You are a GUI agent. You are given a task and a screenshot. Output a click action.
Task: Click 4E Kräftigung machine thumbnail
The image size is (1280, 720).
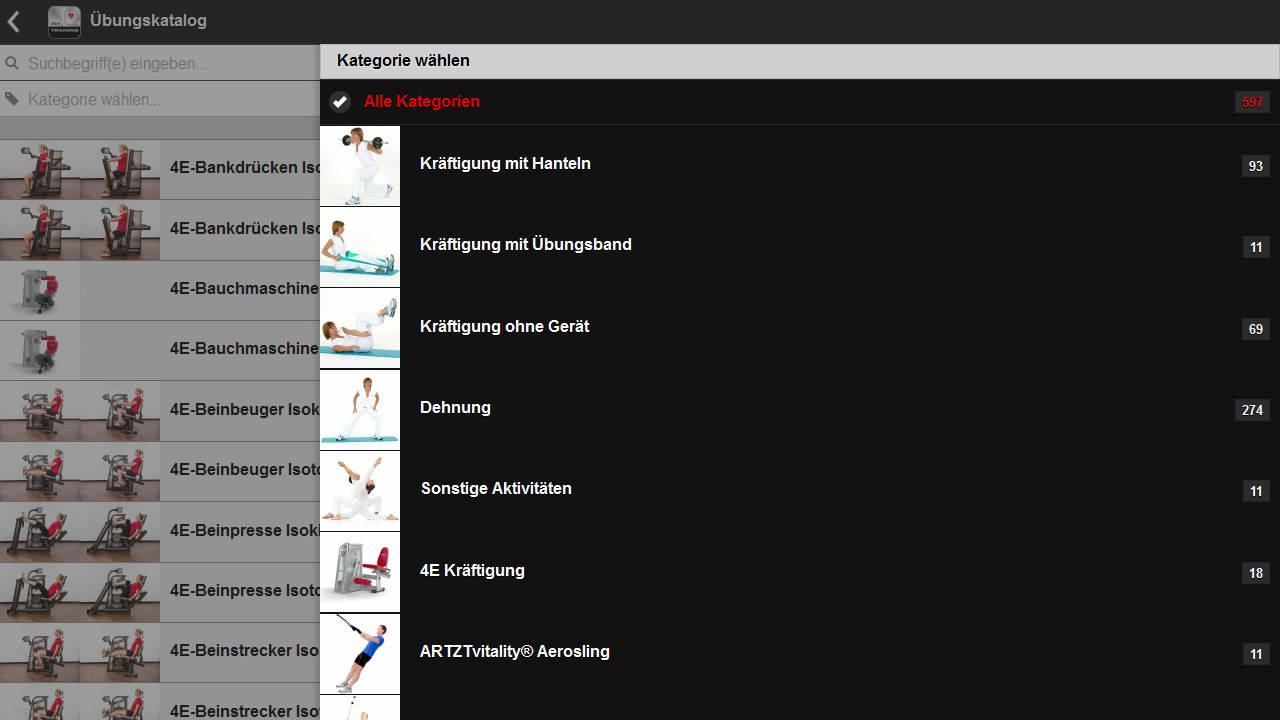[360, 573]
